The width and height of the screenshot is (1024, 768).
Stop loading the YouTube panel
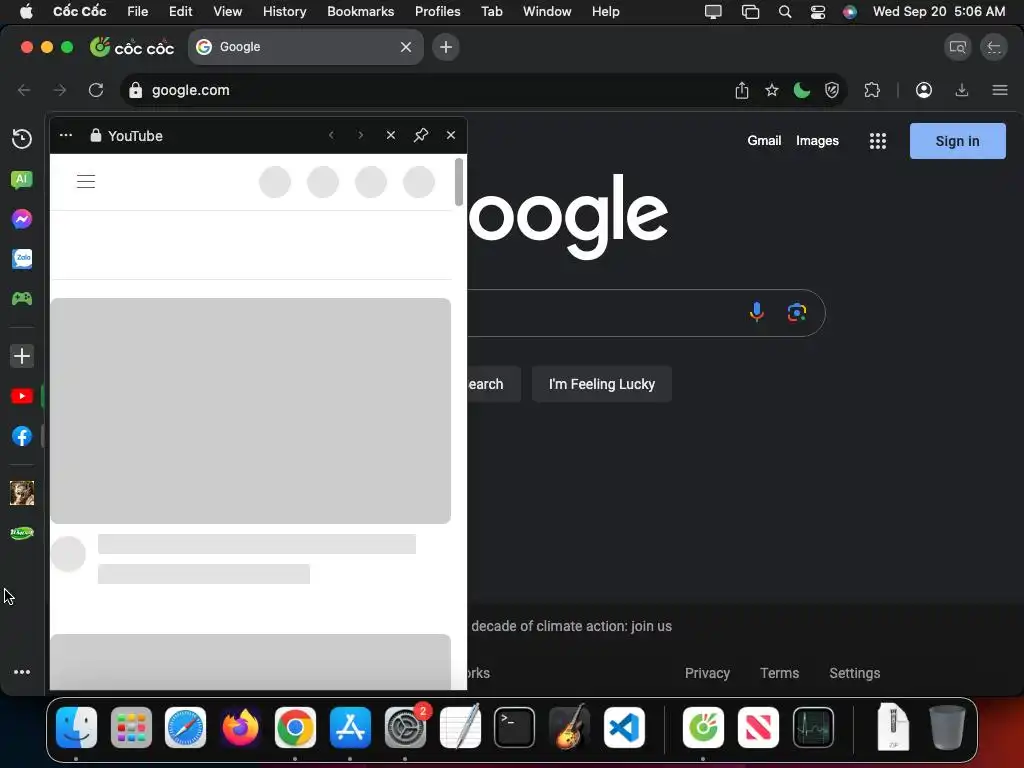pos(391,135)
